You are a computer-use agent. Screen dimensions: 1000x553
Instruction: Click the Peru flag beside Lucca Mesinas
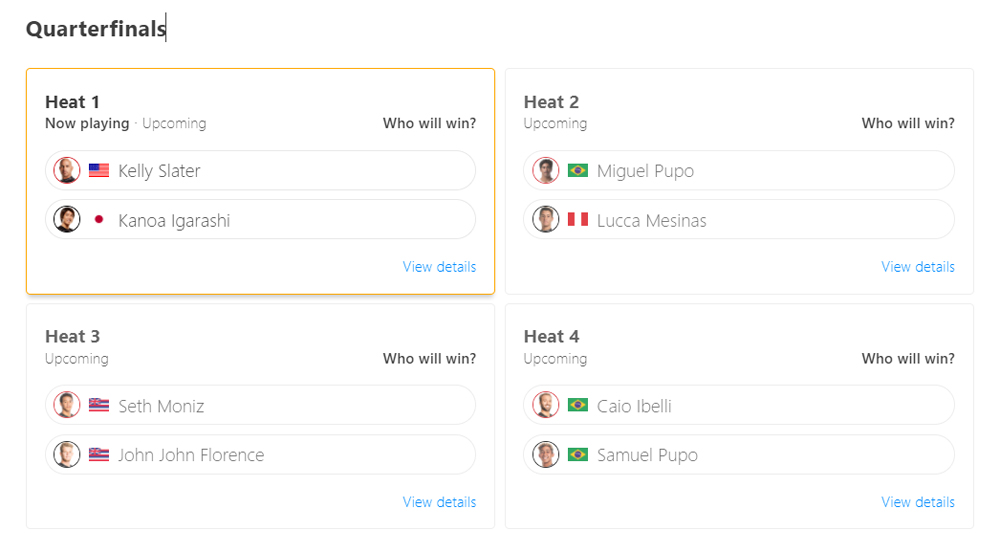pyautogui.click(x=578, y=219)
